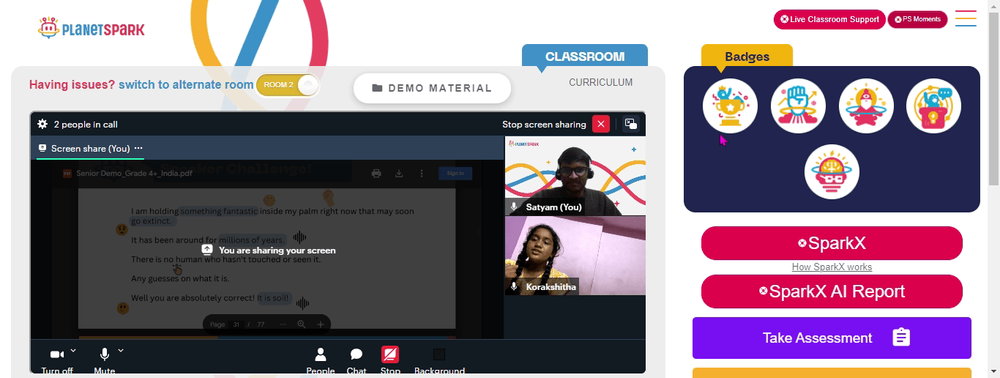Image resolution: width=1000 pixels, height=378 pixels.
Task: Click the PlanetSpark logo
Action: coord(91,28)
